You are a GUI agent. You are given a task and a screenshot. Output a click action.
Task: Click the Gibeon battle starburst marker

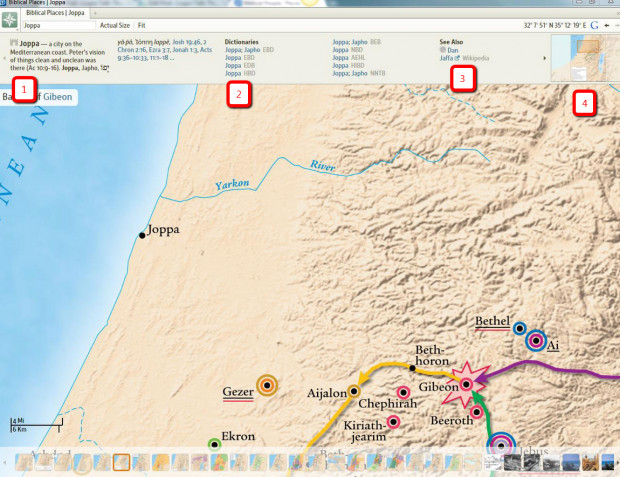(466, 384)
